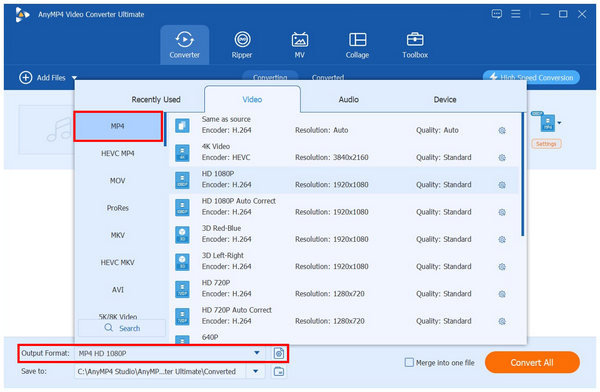Open settings gear for Same as source

pos(502,131)
